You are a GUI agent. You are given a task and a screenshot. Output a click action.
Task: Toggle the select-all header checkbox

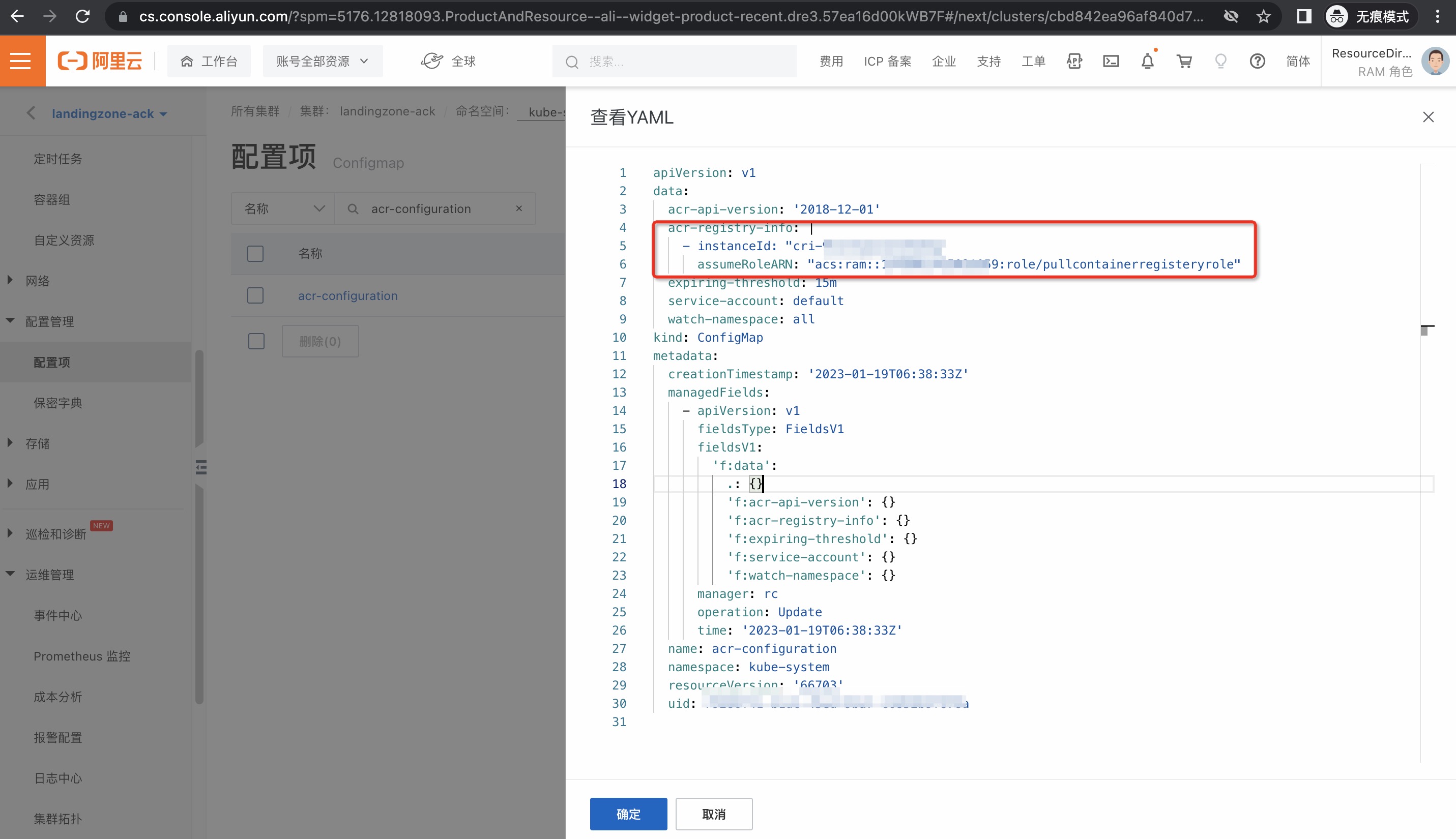click(x=255, y=254)
